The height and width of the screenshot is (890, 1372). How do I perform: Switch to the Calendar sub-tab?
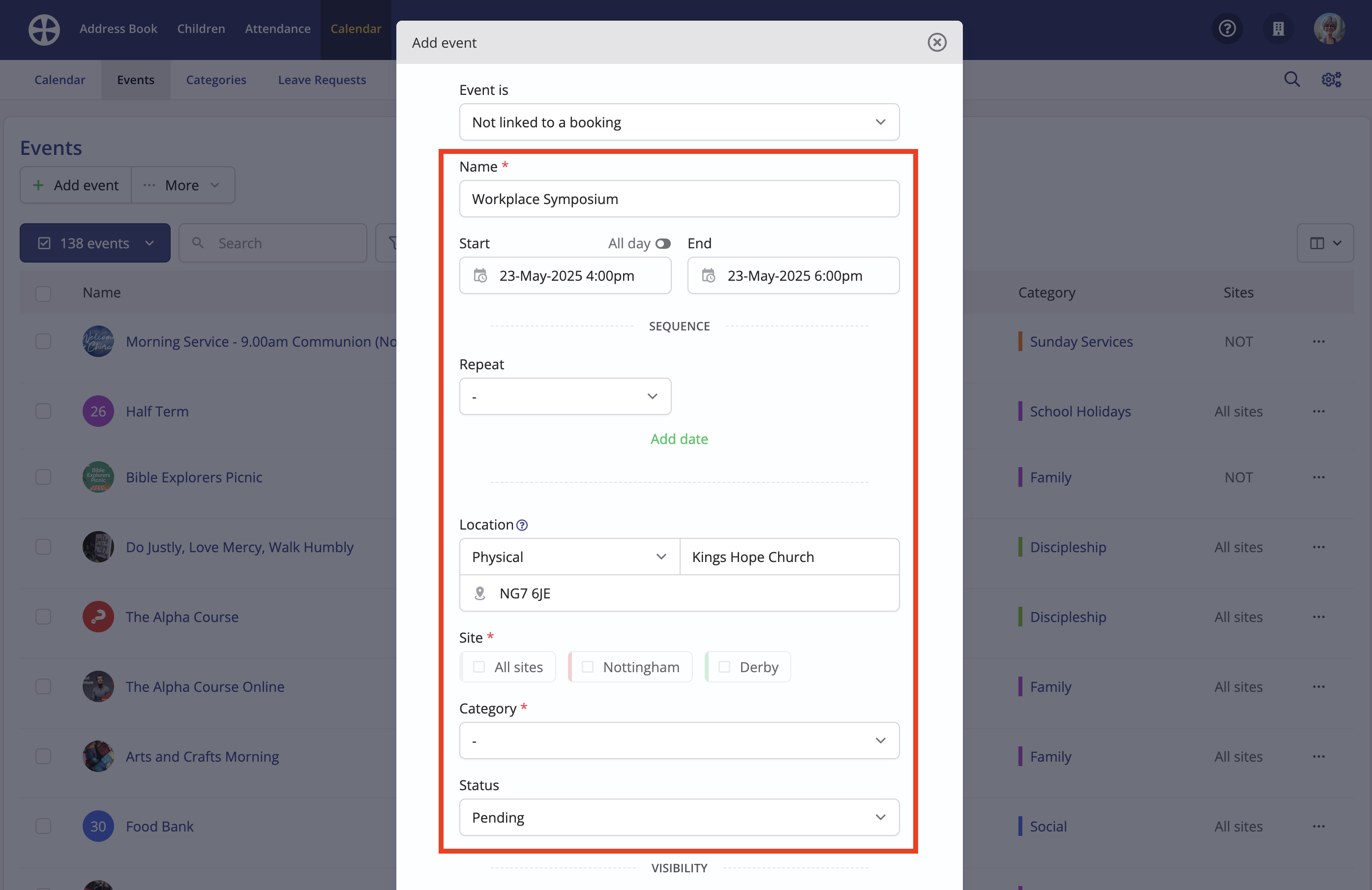[60, 80]
